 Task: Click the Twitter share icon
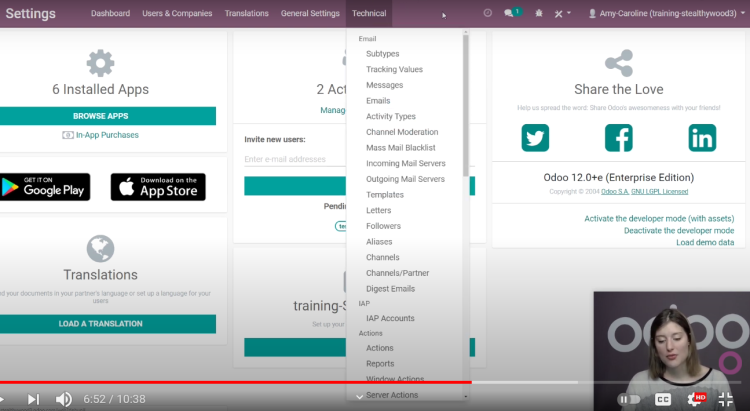[x=535, y=138]
